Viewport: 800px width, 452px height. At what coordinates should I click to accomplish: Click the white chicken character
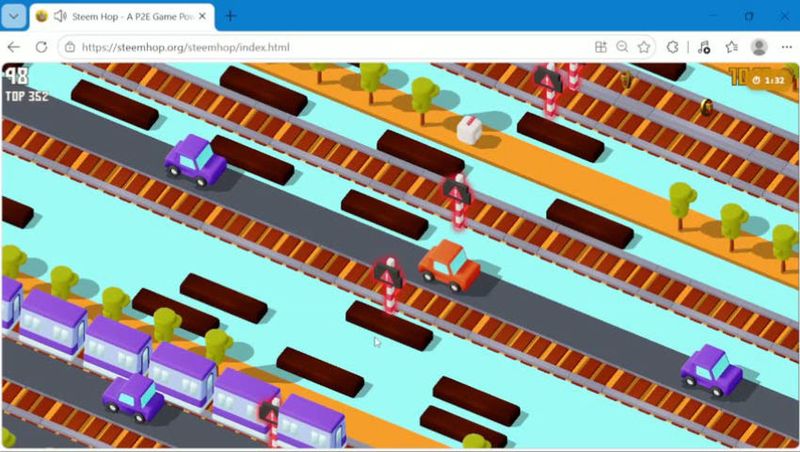[469, 130]
